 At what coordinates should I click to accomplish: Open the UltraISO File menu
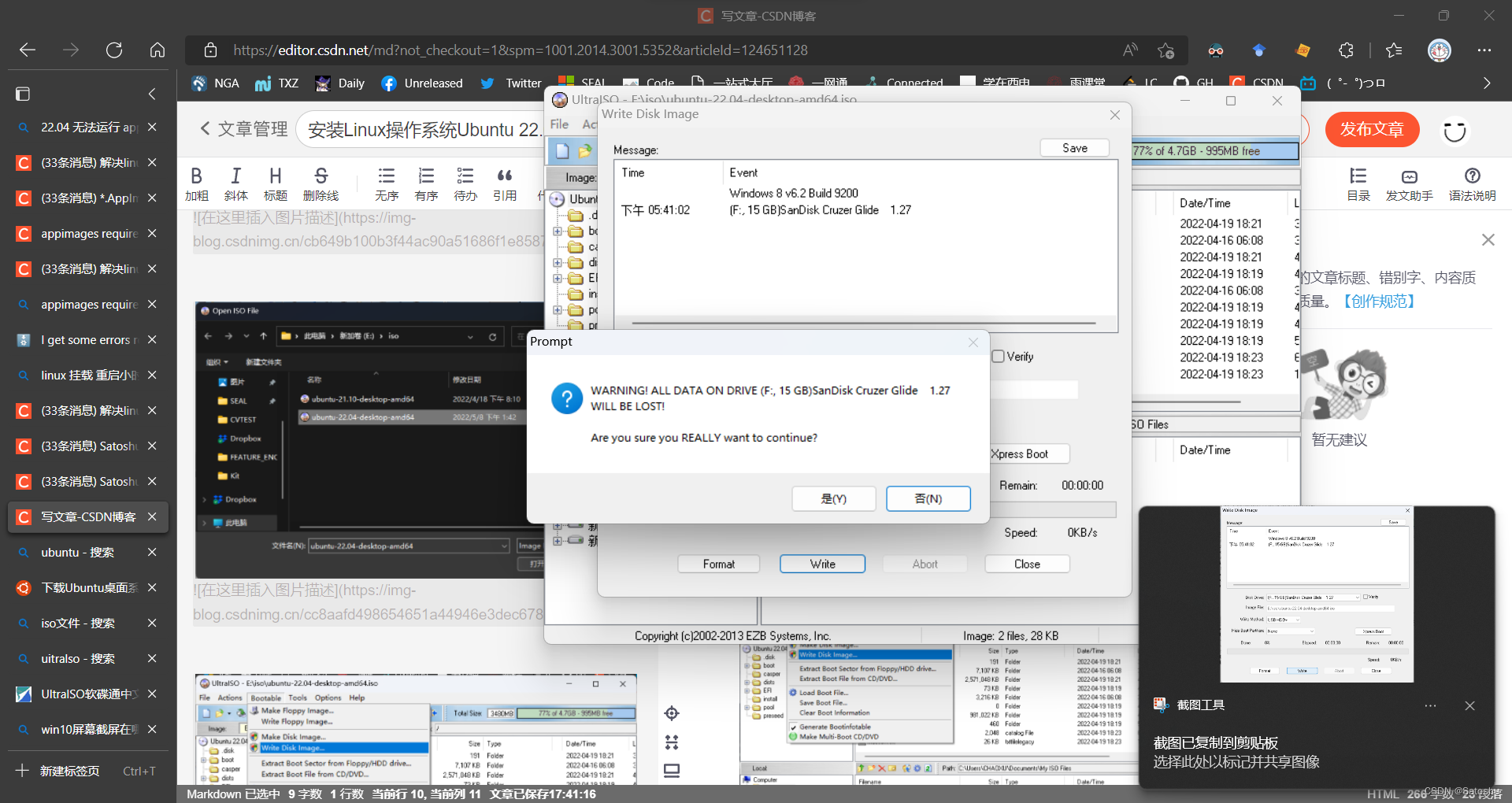pos(559,124)
